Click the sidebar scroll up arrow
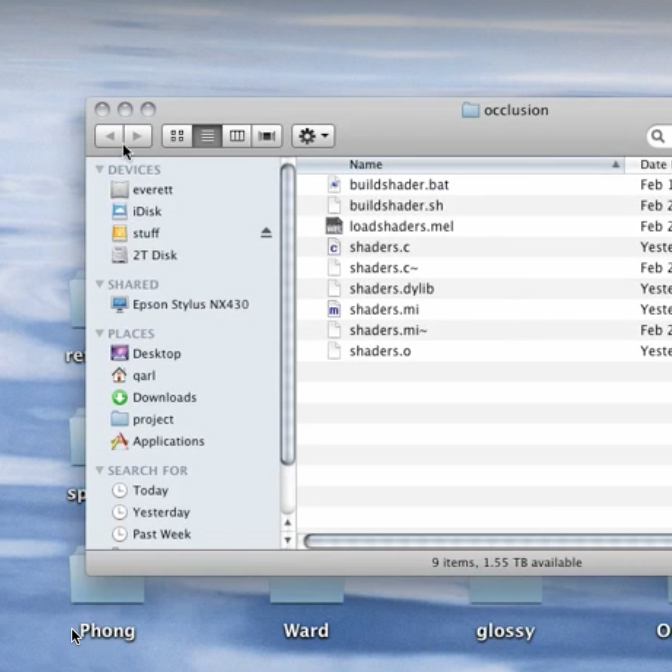Screen dimensions: 672x672 click(288, 522)
